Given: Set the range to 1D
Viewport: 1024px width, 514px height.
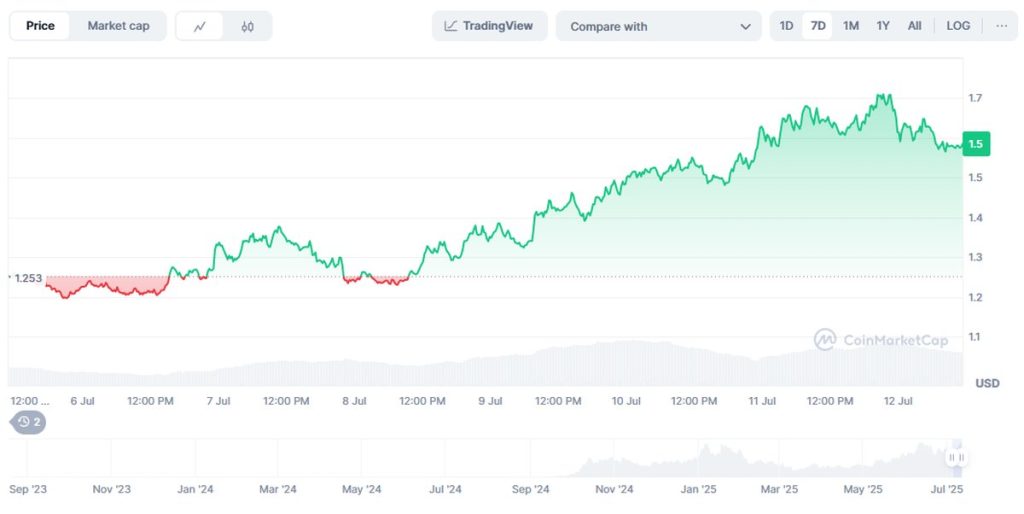Looking at the screenshot, I should [787, 26].
